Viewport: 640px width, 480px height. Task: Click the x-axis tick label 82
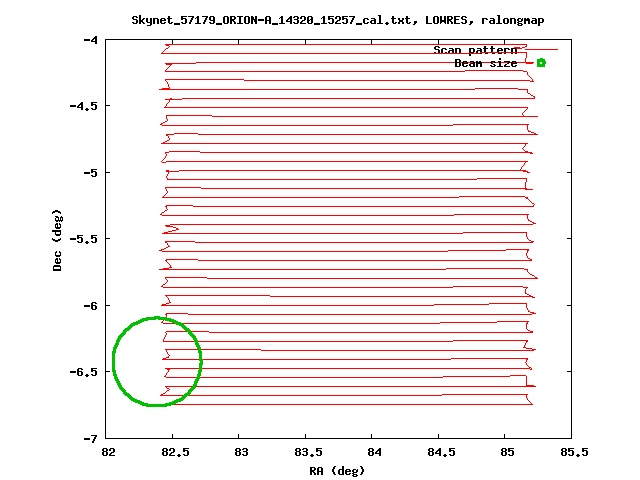coord(108,452)
